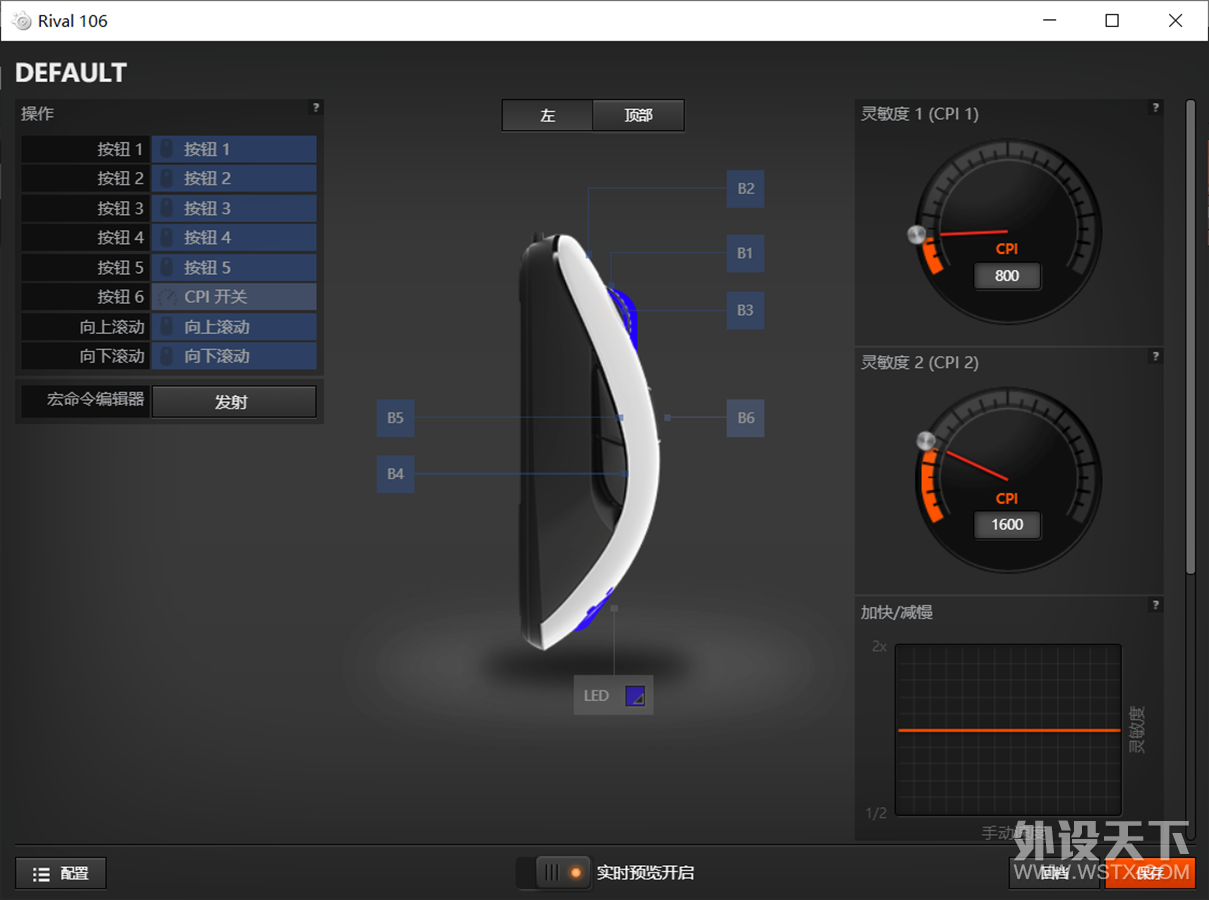Open the 配置 list button
The width and height of the screenshot is (1209, 900).
point(61,874)
